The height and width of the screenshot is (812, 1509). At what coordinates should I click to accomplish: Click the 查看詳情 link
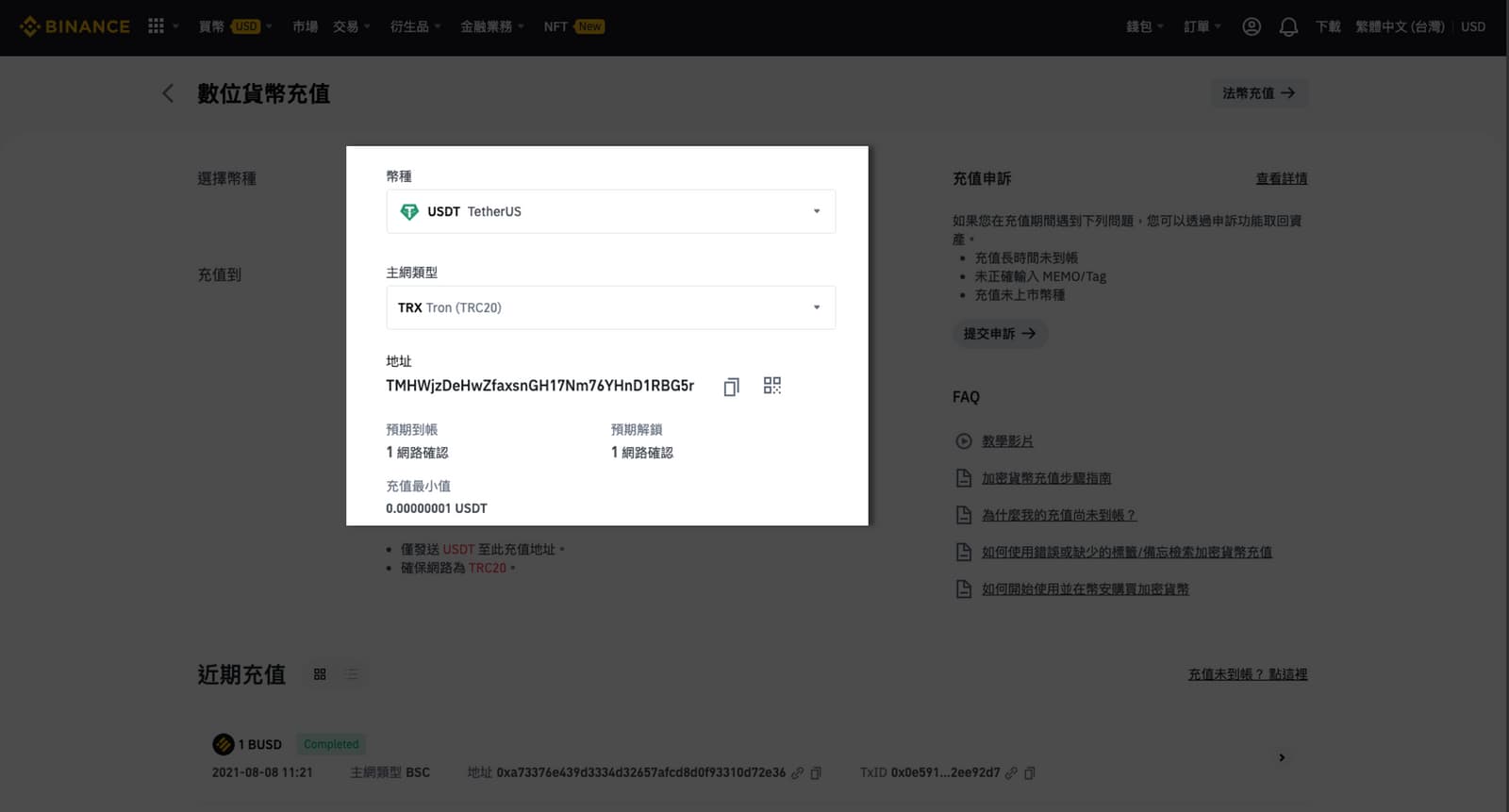click(1281, 178)
